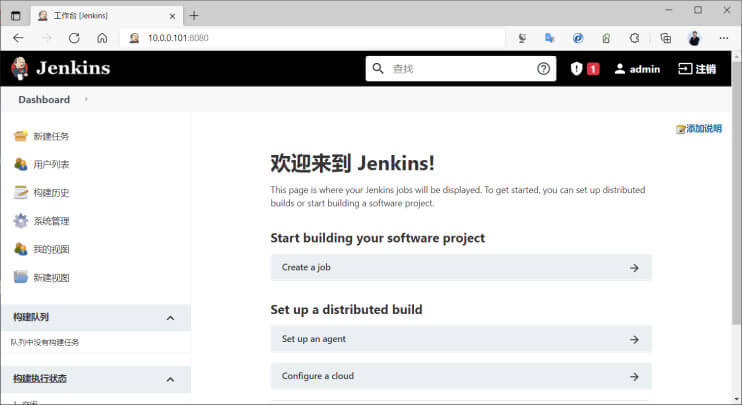Open the browser settings ellipsis menu
Screen dimensions: 742x405
724,38
